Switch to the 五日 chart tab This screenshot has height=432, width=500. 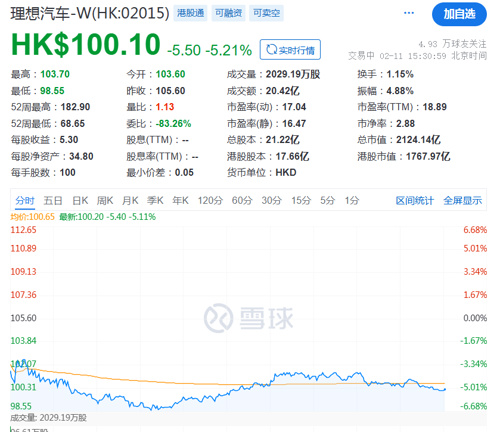pos(53,201)
